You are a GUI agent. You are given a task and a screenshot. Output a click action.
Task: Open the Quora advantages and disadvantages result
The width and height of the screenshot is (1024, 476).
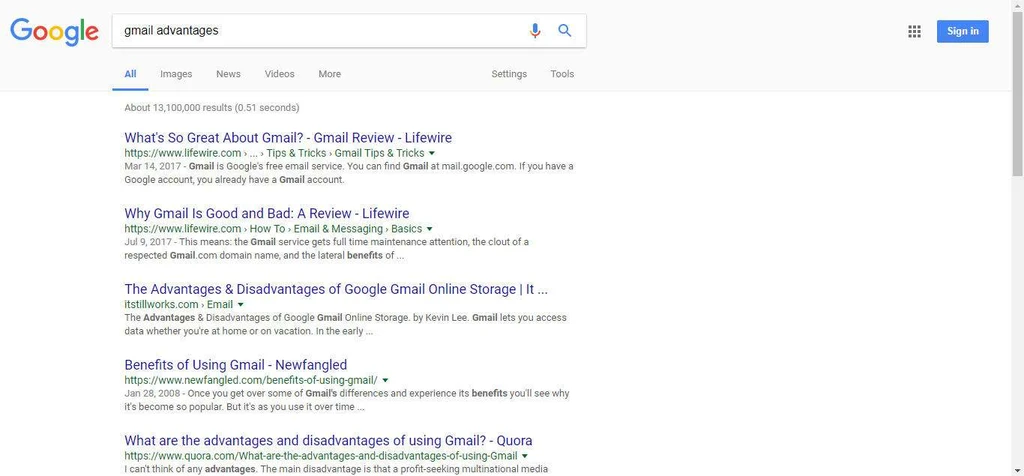click(x=328, y=440)
